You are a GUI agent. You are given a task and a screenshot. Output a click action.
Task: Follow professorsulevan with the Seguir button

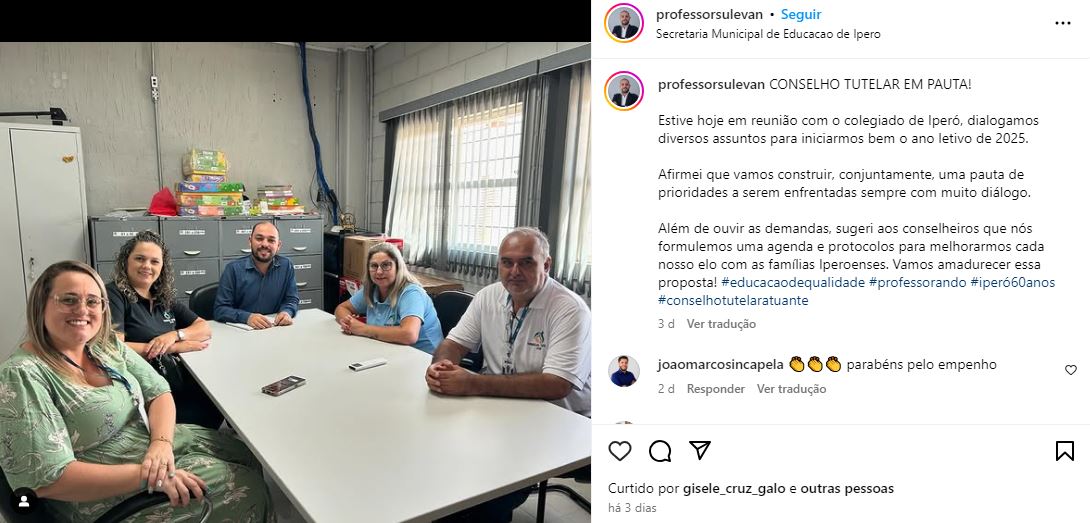801,15
